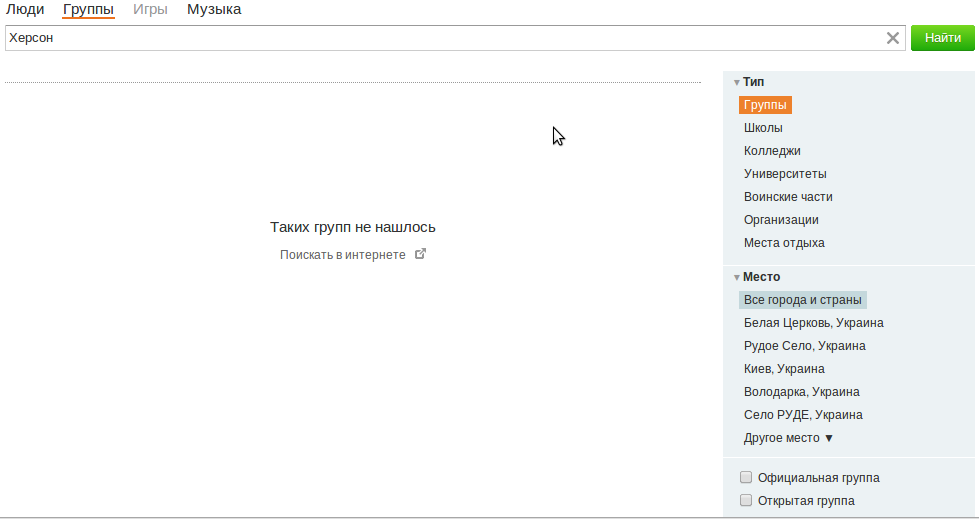979x519 pixels.
Task: Select Белая Церковь, Украина location
Action: tap(814, 323)
